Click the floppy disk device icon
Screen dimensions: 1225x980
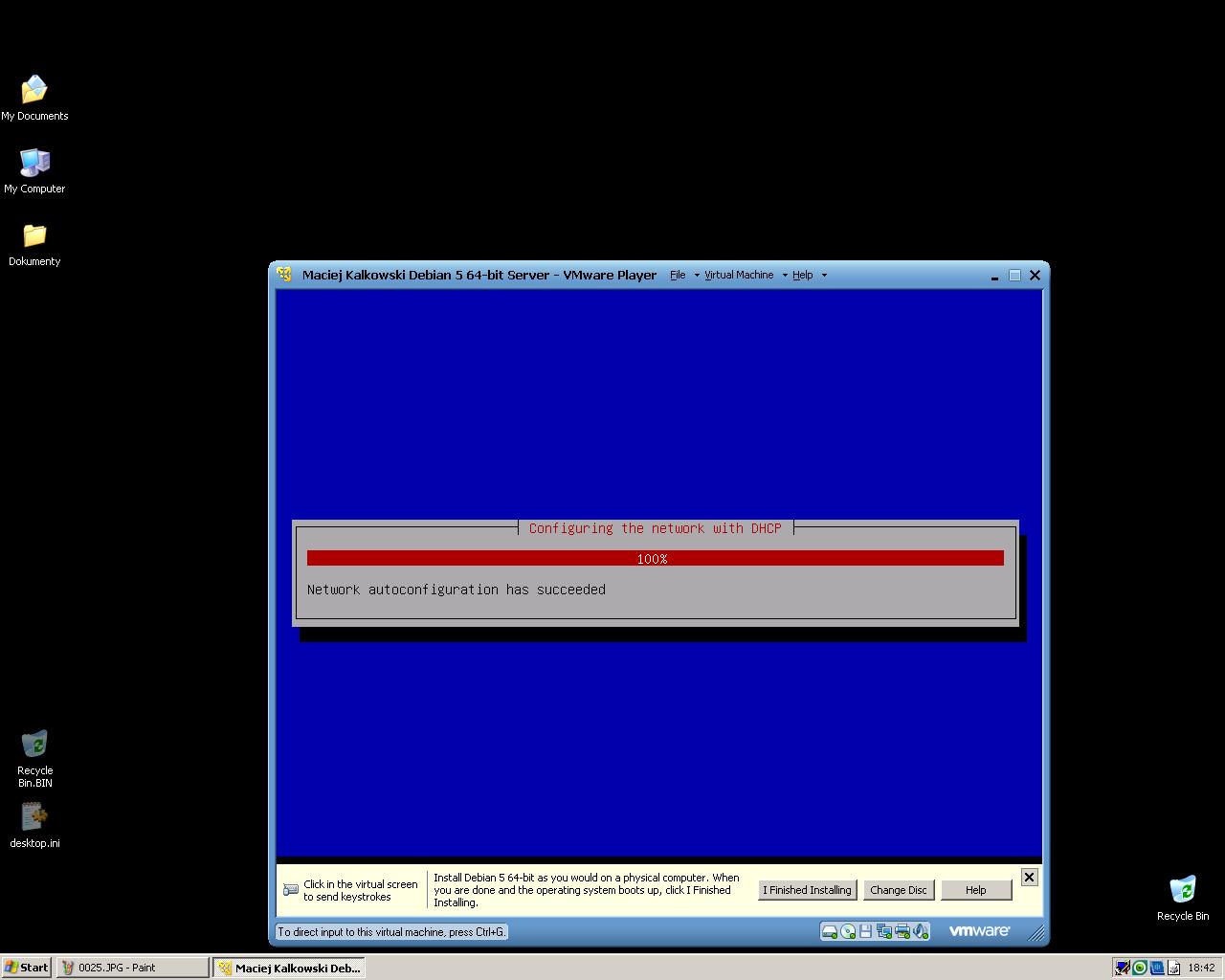865,931
